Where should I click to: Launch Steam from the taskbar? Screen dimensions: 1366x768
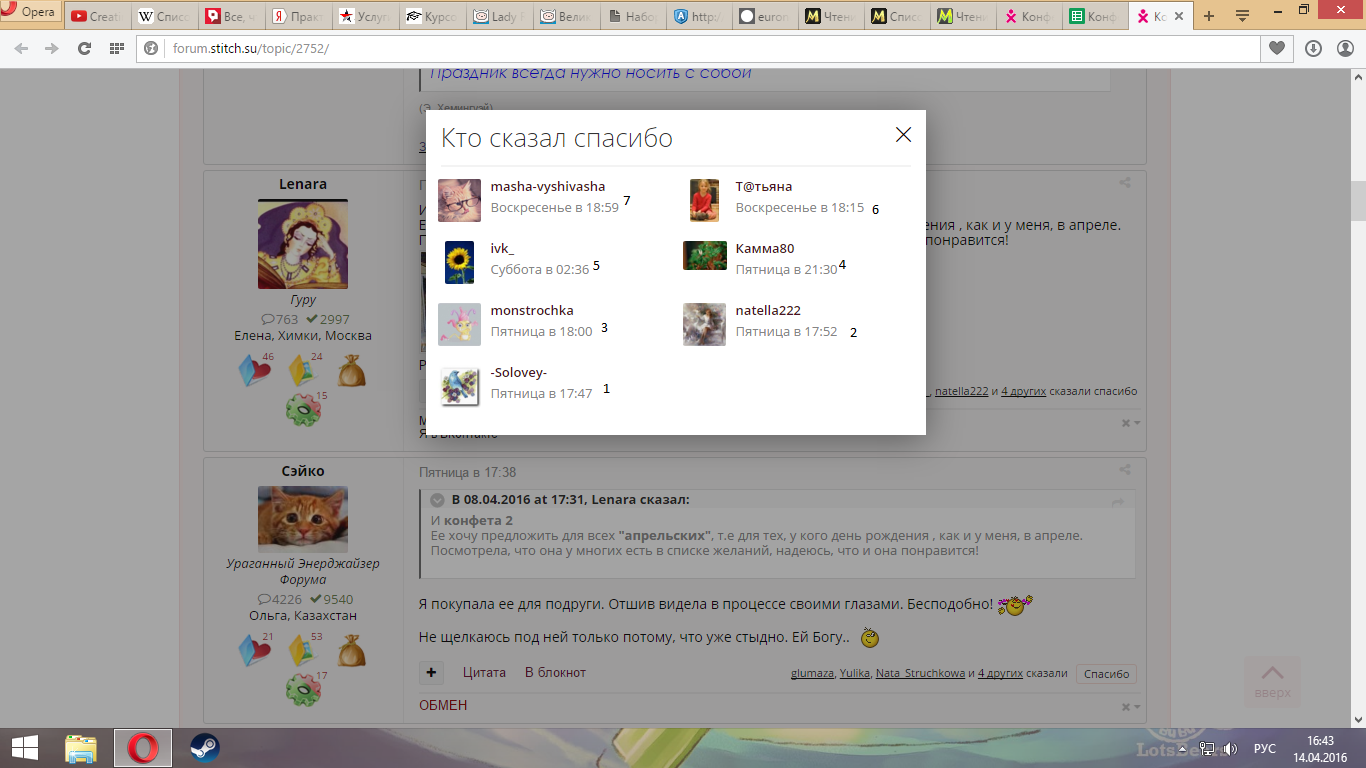[205, 747]
